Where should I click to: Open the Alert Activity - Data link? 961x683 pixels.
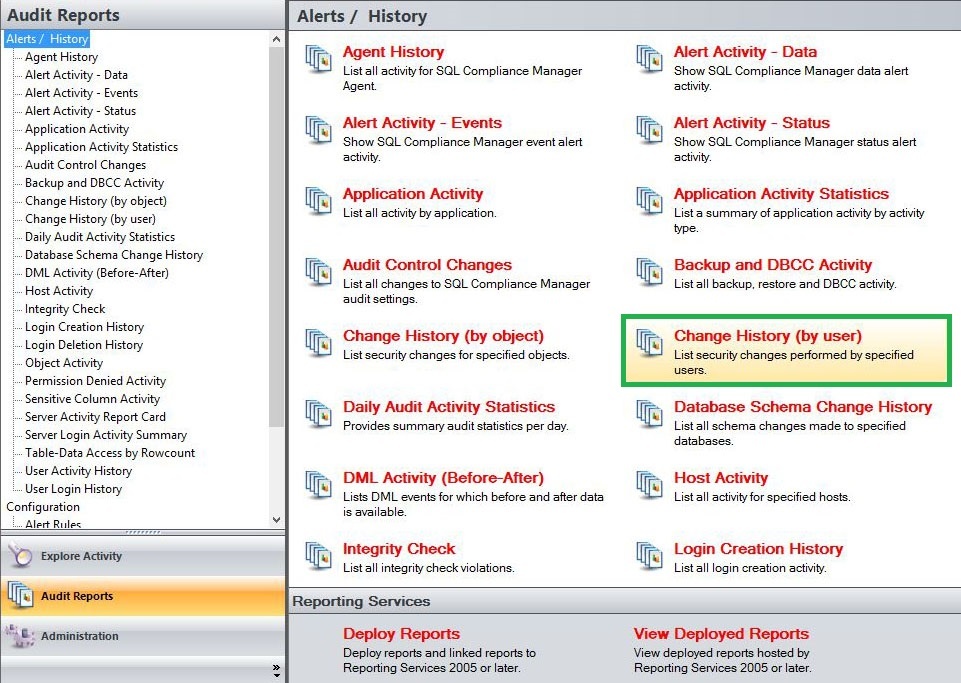(745, 52)
